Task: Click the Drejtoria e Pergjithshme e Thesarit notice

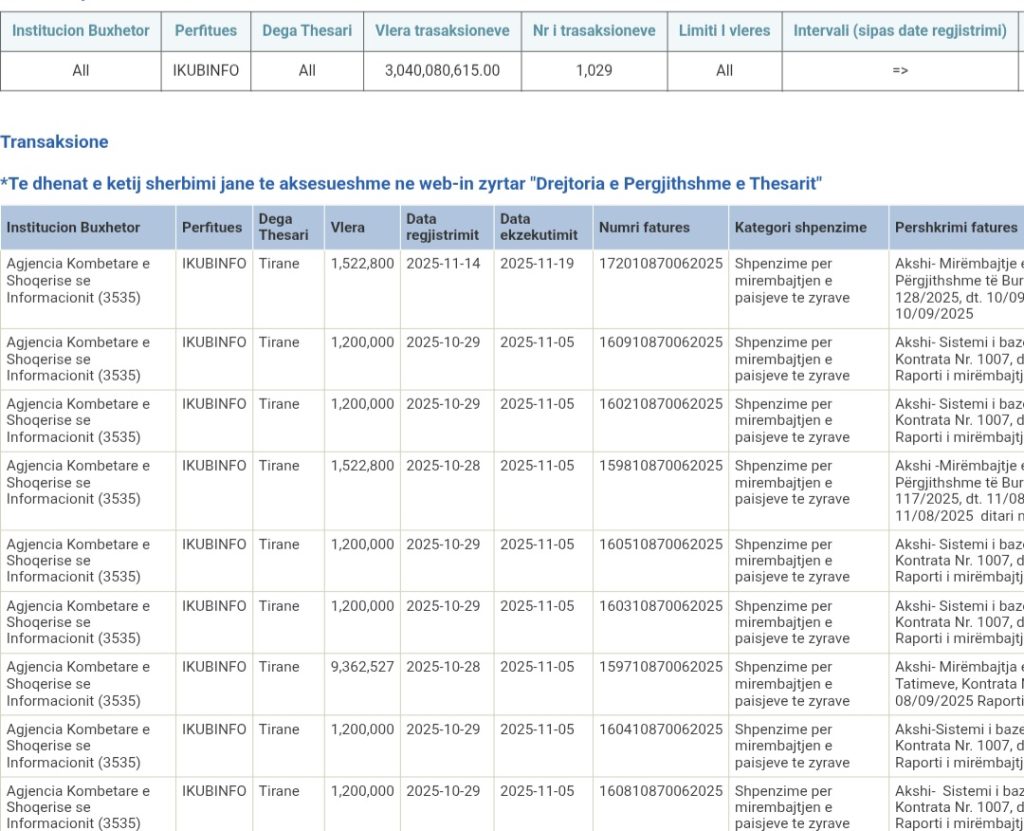Action: 411,184
